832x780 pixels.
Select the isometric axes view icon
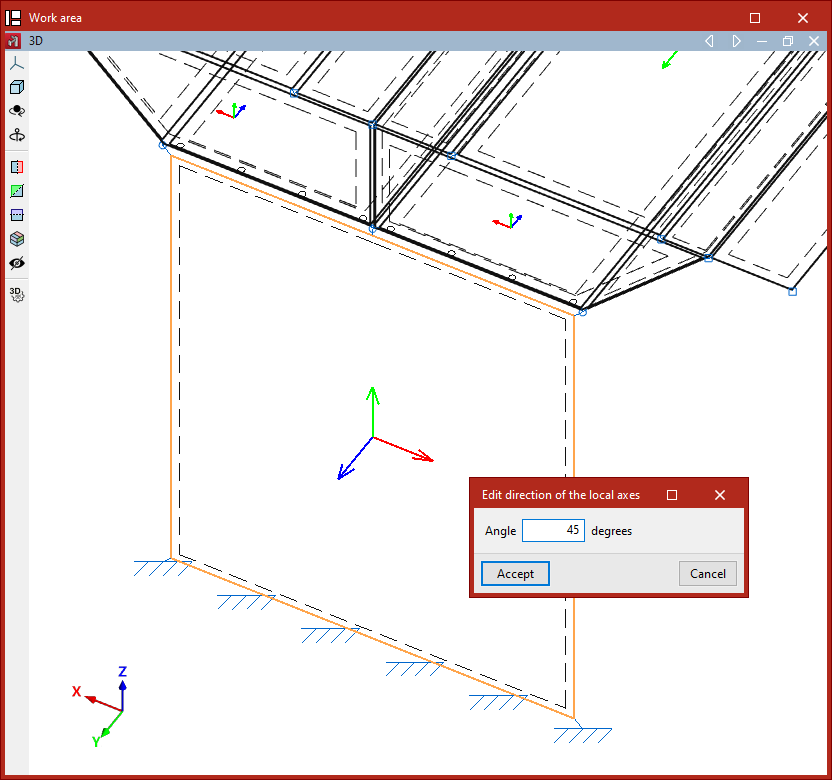click(x=17, y=64)
